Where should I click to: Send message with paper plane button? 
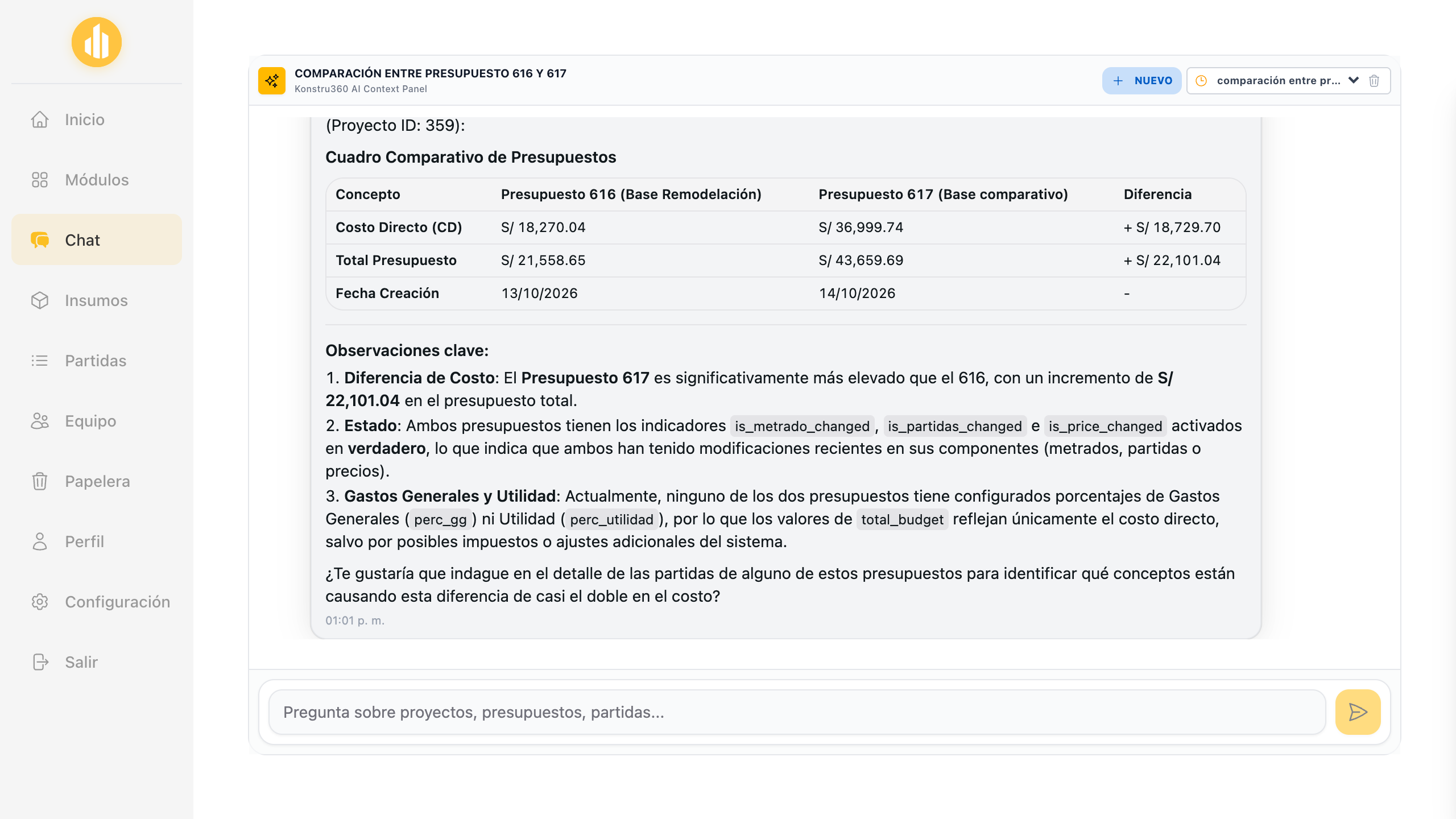click(1358, 712)
